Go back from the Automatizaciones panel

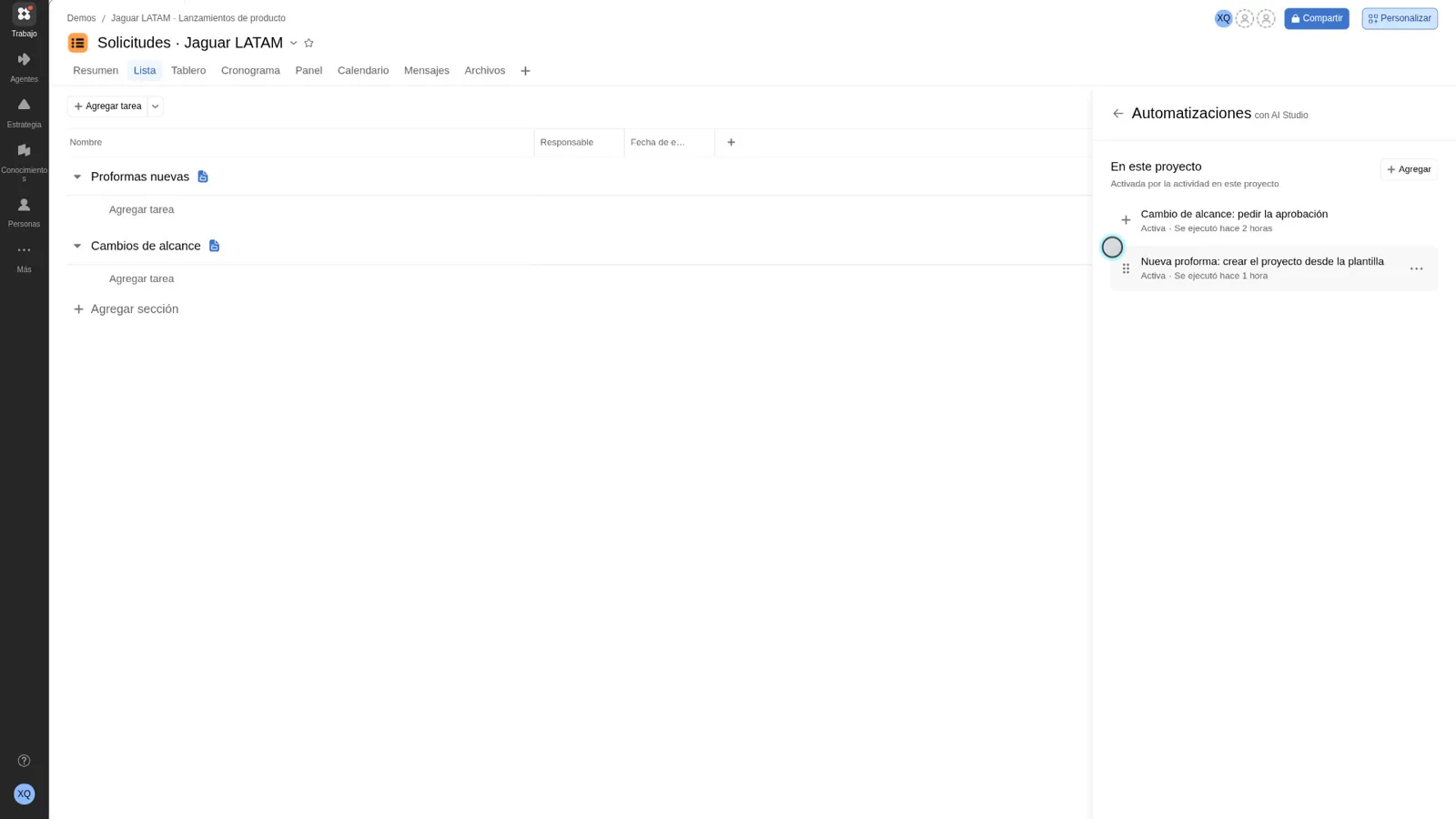[x=1117, y=114]
